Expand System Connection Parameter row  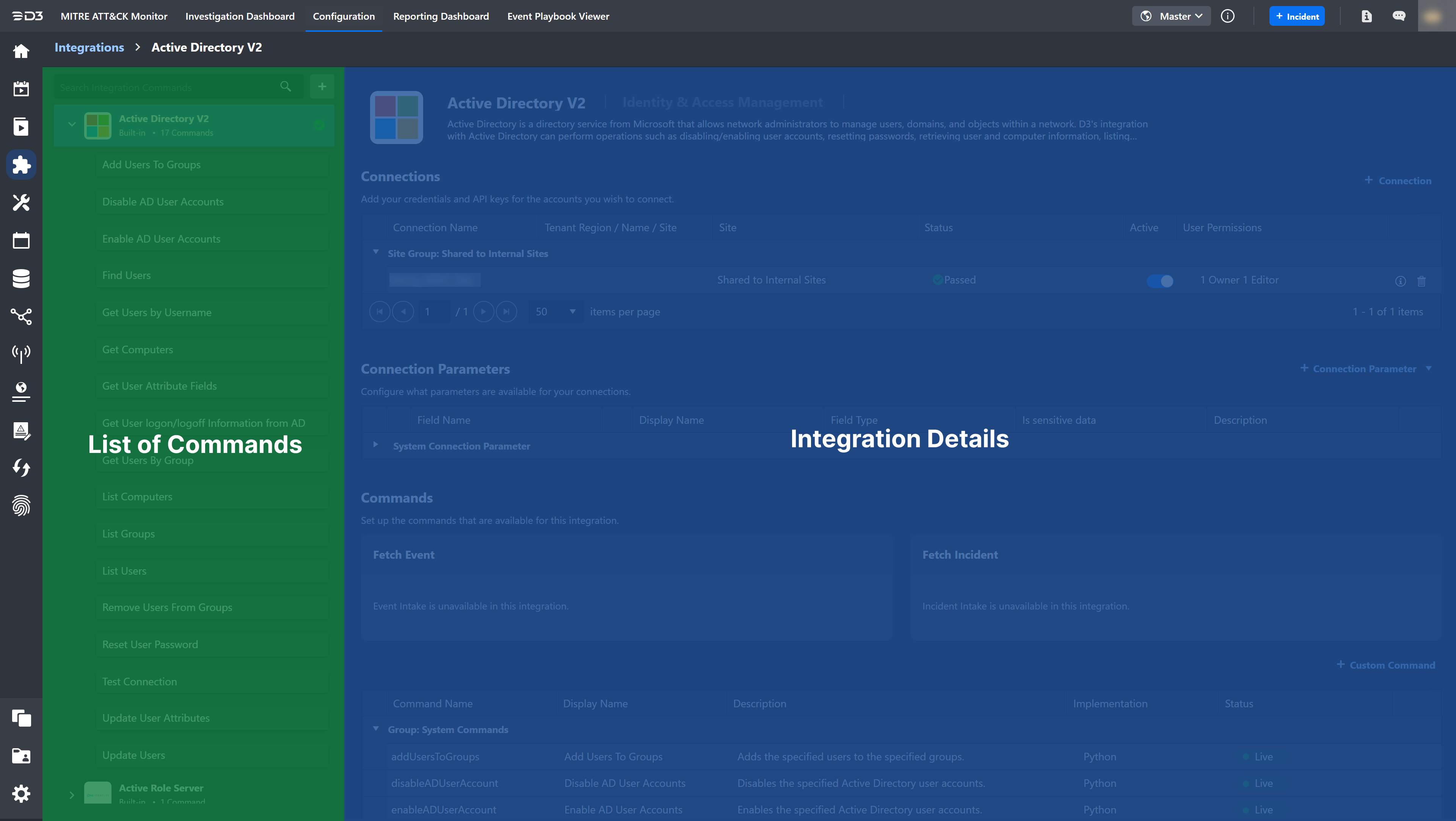click(x=375, y=445)
